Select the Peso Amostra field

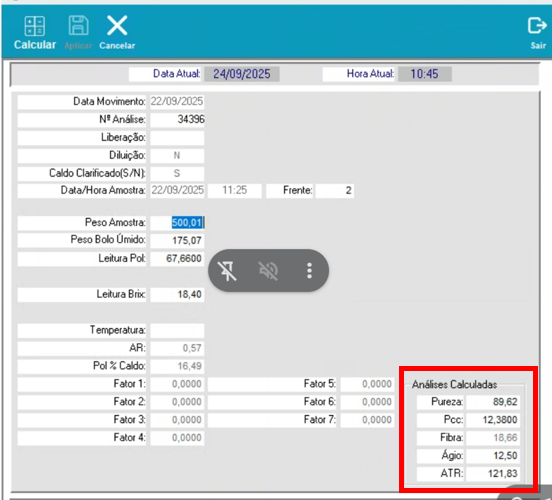coord(177,223)
